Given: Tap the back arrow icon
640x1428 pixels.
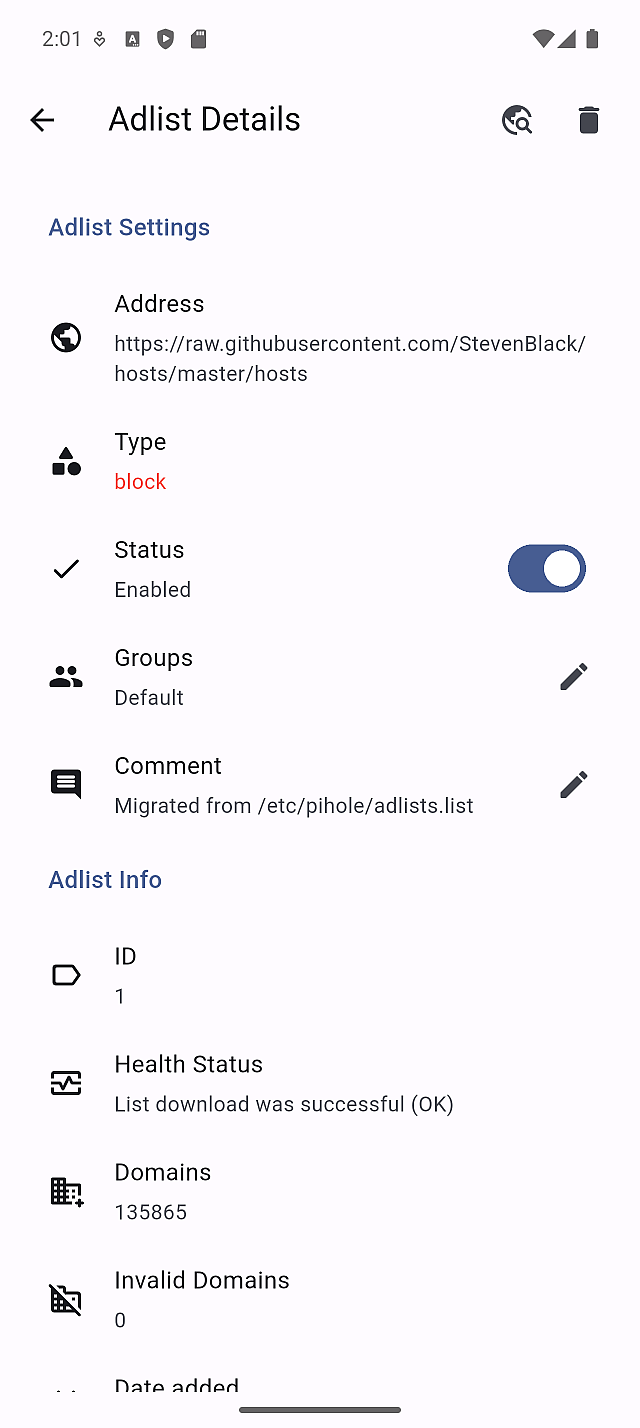Looking at the screenshot, I should point(42,120).
